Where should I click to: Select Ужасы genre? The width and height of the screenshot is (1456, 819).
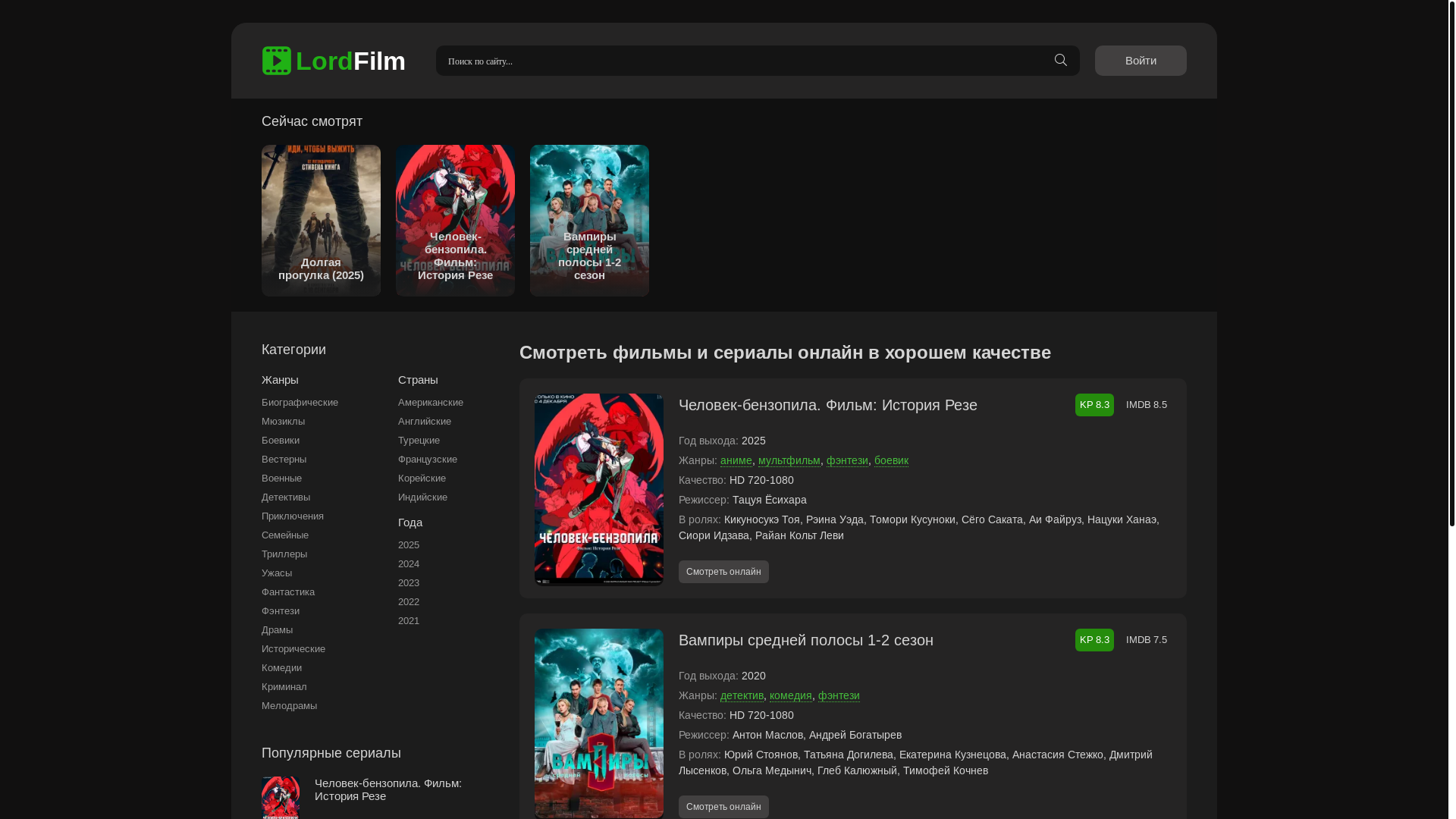(277, 573)
